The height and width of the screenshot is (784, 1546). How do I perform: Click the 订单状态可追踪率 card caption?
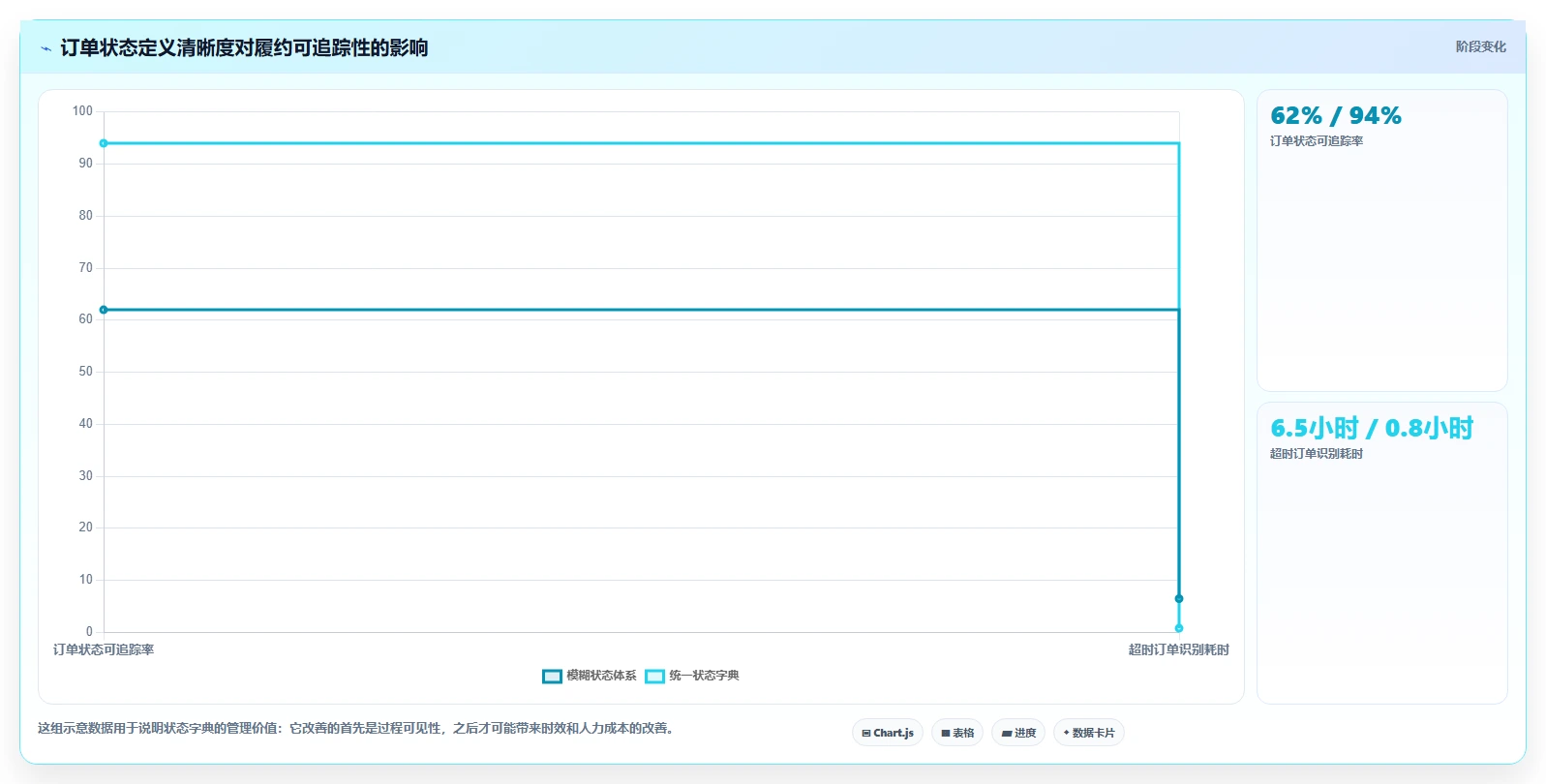tap(1317, 141)
